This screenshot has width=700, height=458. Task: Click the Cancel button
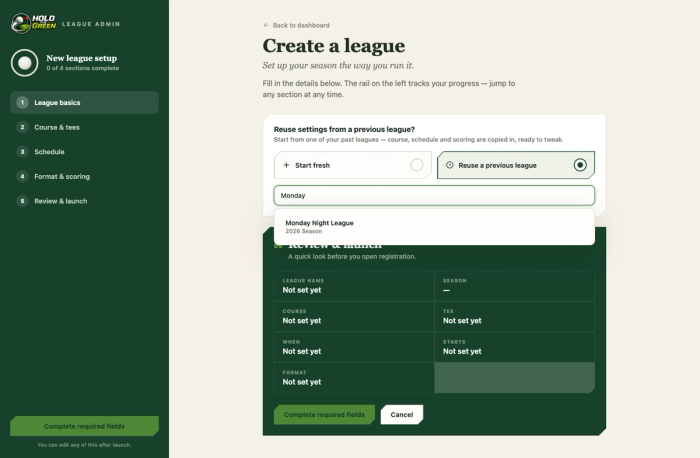[x=402, y=415]
